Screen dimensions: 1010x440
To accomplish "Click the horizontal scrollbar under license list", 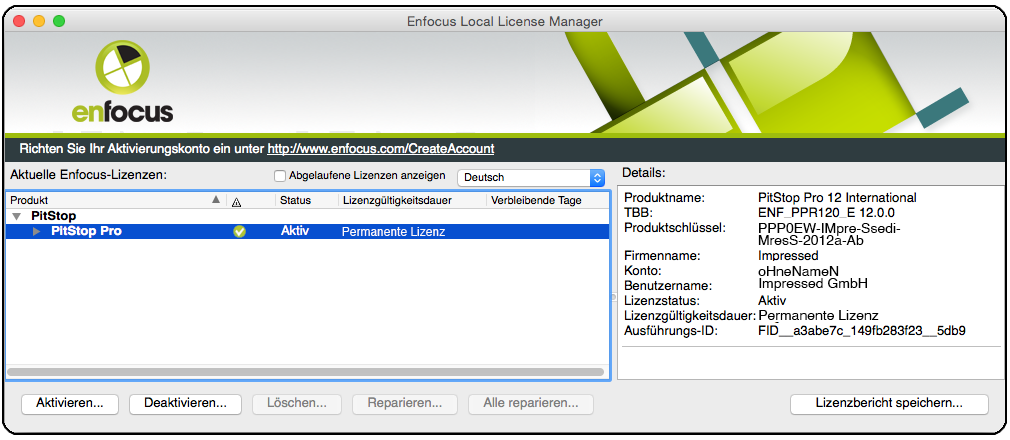I will 305,372.
